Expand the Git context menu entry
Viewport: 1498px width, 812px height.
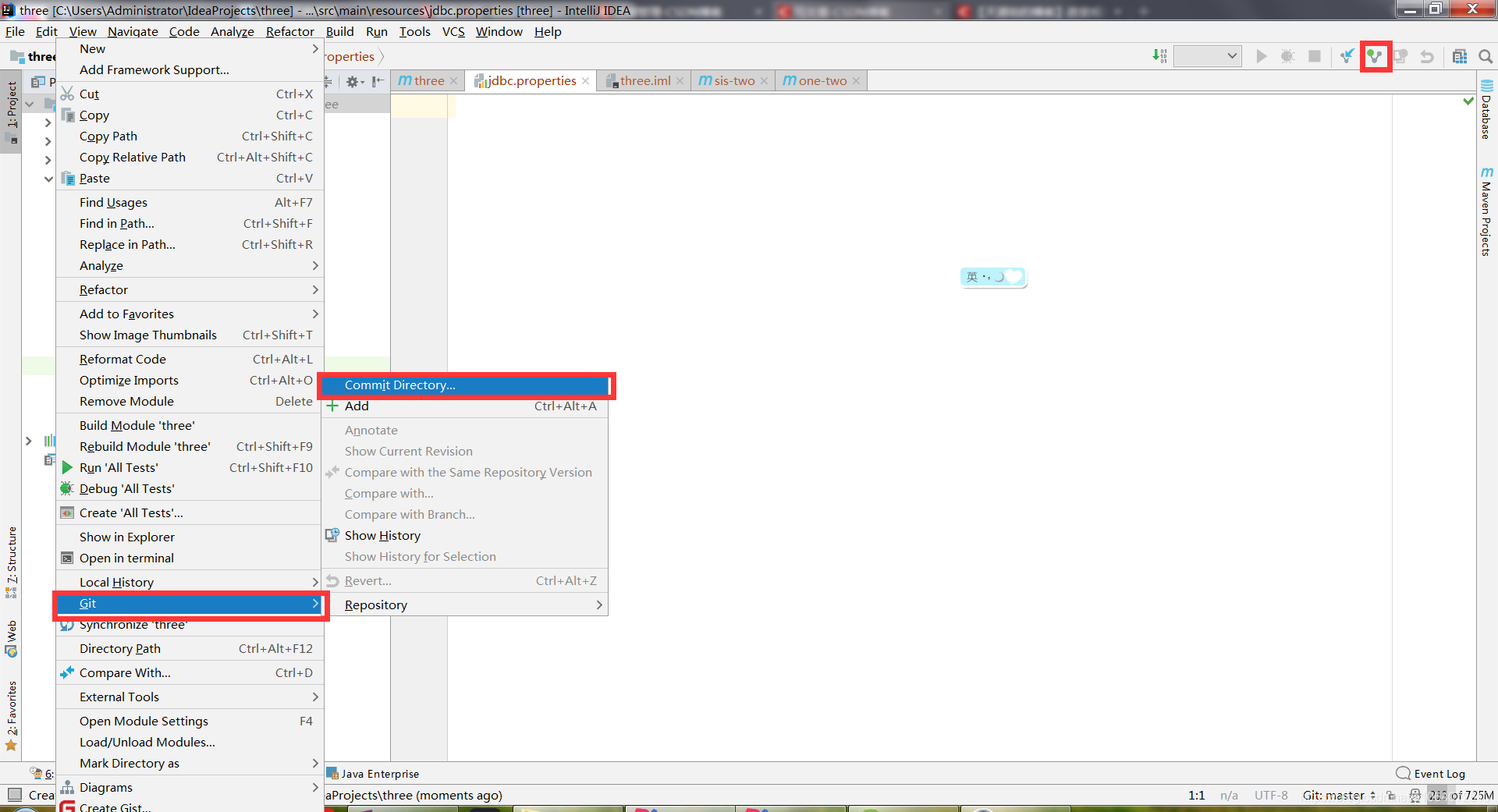(x=190, y=604)
